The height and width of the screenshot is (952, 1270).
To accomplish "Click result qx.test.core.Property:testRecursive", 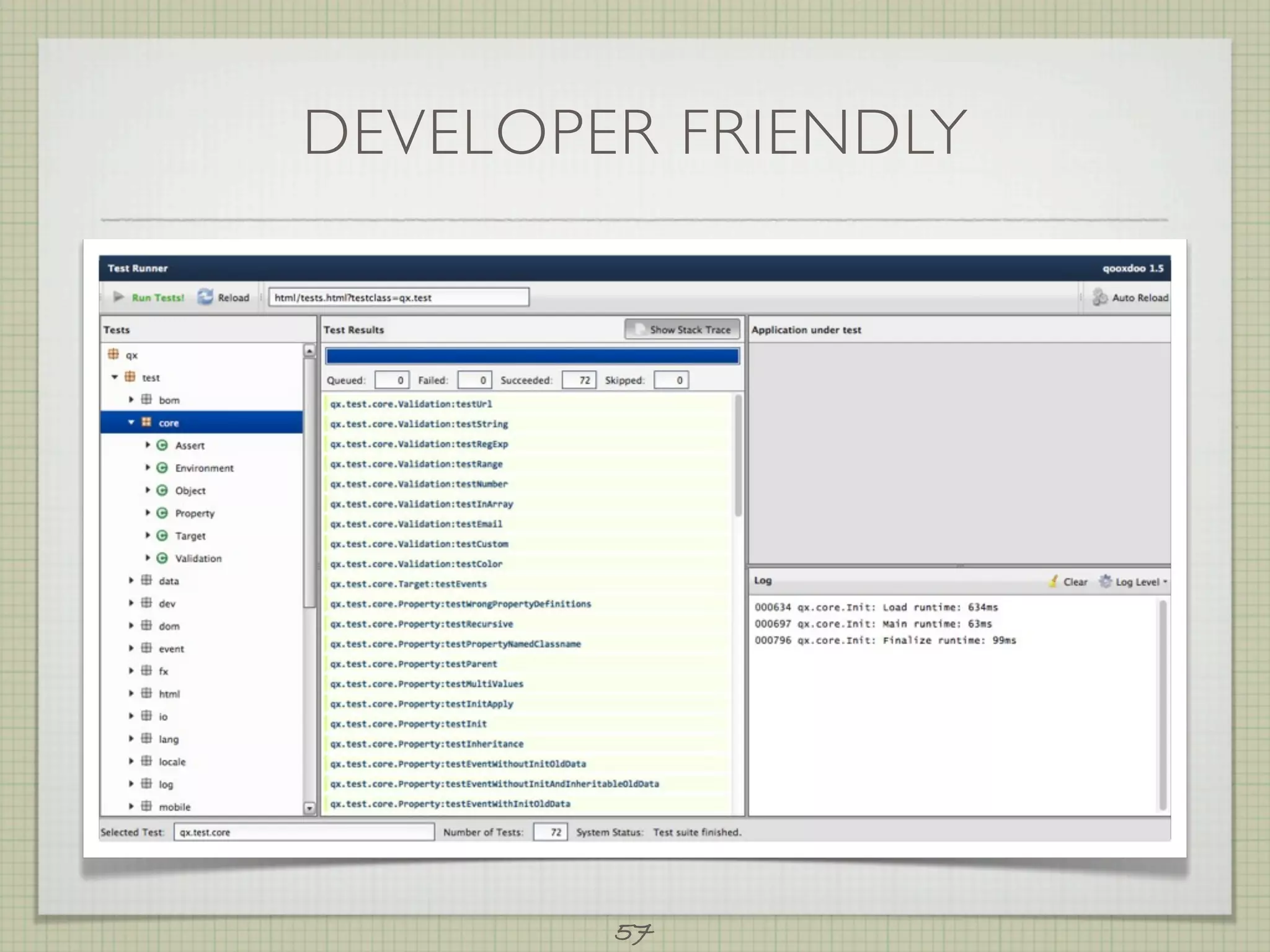I will click(x=422, y=624).
